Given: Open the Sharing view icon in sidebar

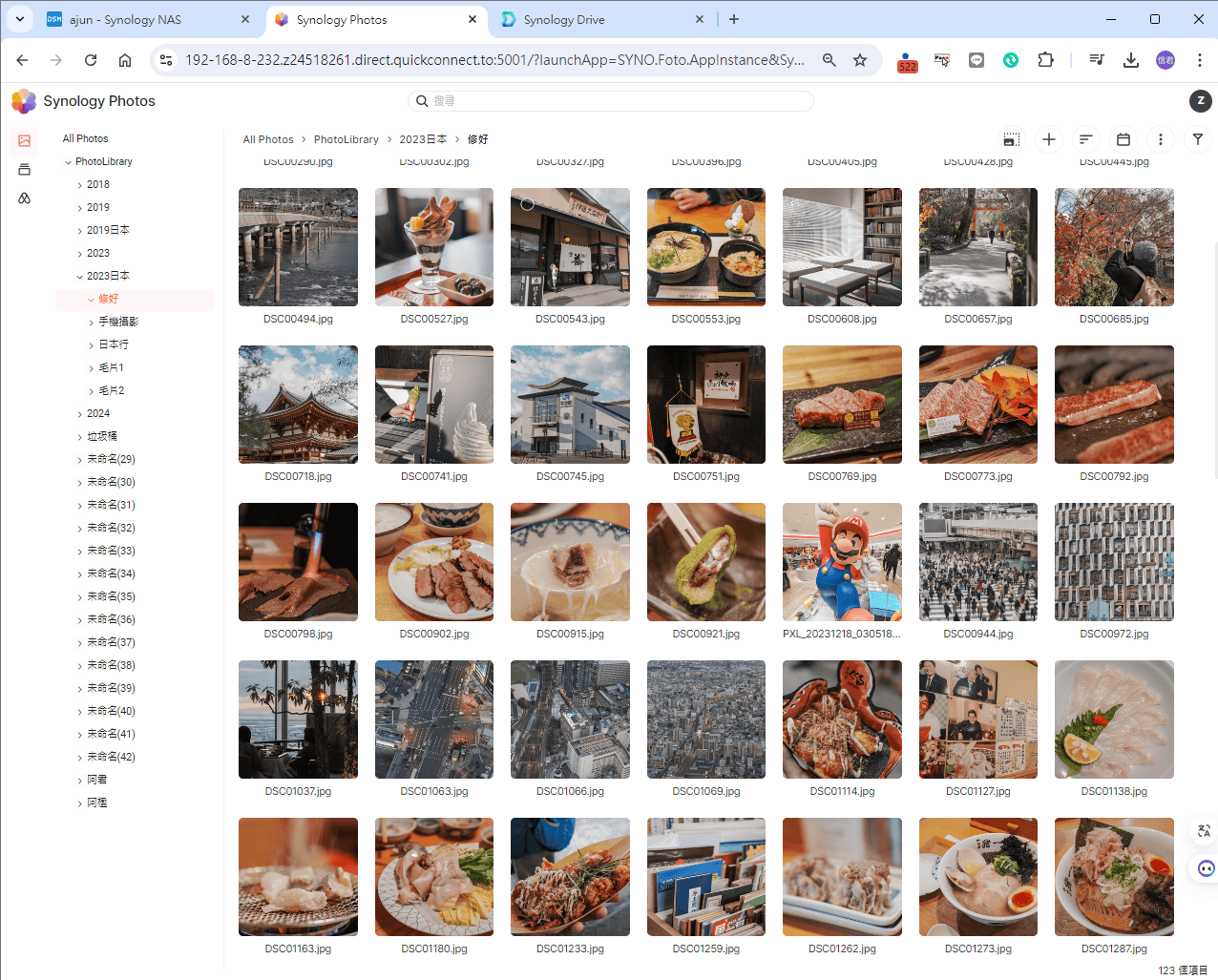Looking at the screenshot, I should 25,198.
